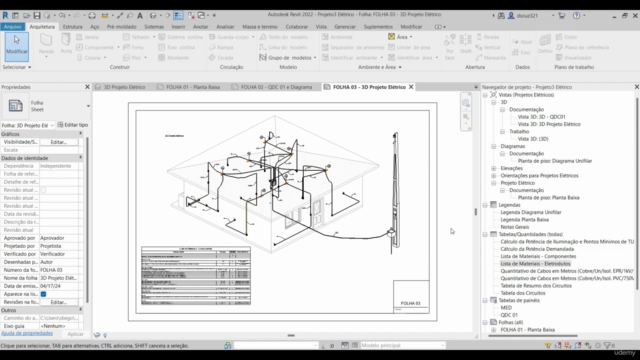Toggle the 'Revisão atual' checkbox

[x=43, y=190]
